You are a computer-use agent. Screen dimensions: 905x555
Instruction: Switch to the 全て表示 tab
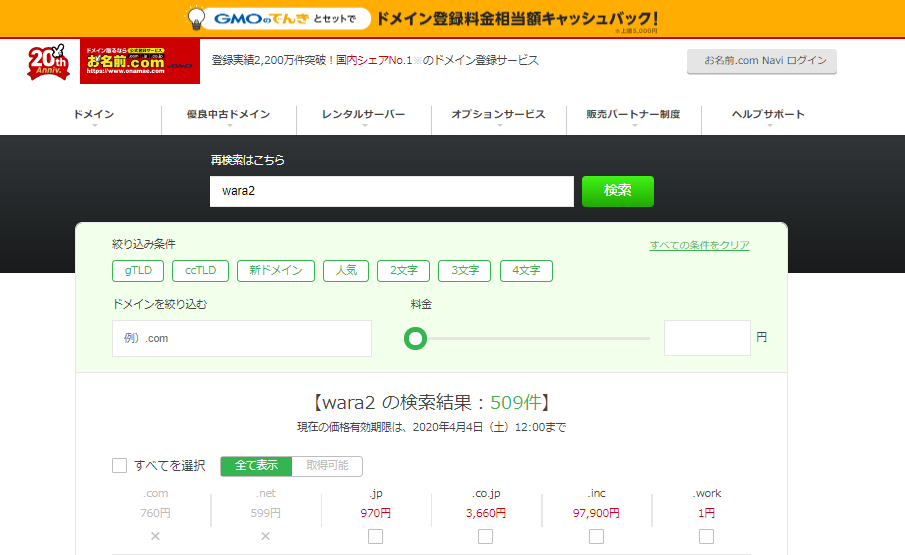[256, 466]
